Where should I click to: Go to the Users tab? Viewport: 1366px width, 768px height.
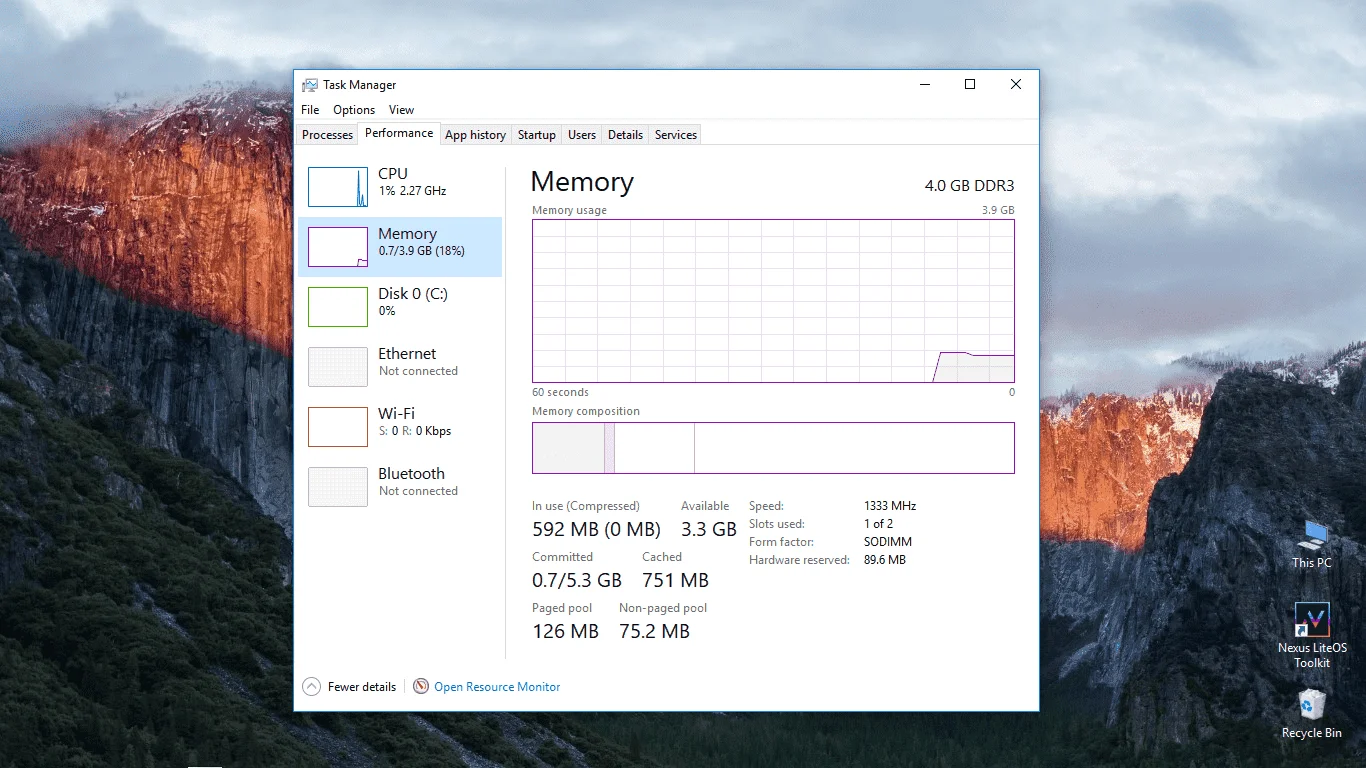coord(582,135)
